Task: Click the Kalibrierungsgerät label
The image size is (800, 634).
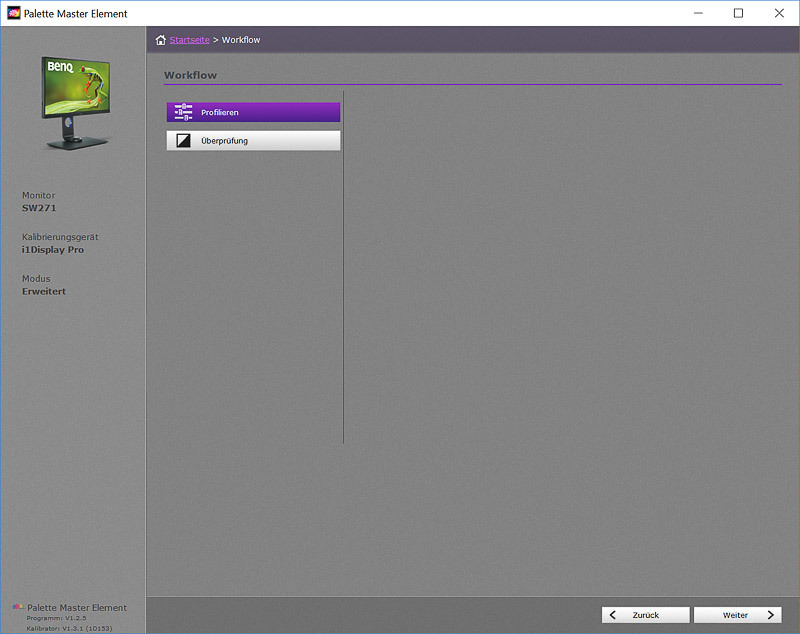Action: tap(60, 237)
